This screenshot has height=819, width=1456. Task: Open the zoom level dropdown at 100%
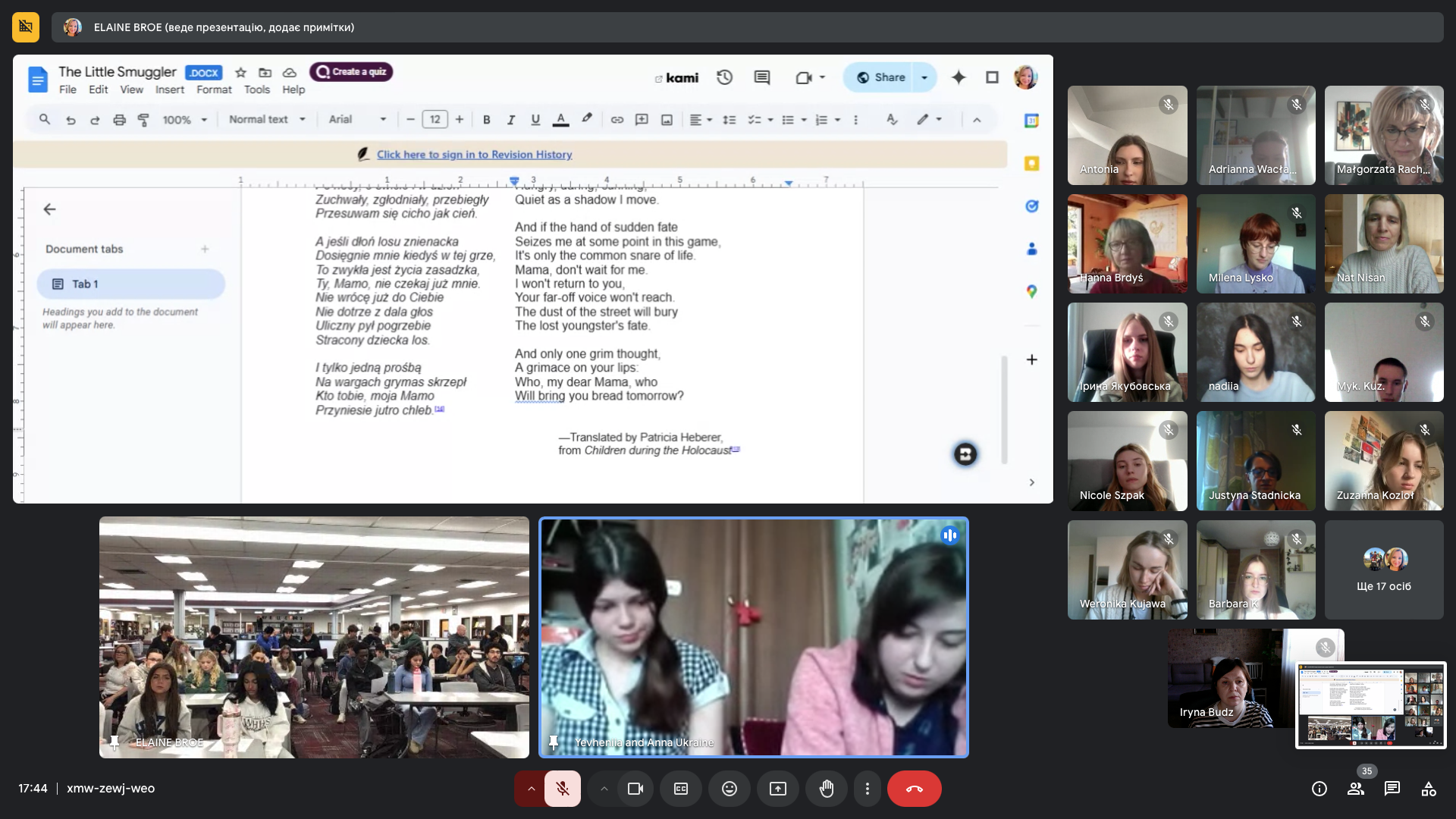[x=184, y=119]
